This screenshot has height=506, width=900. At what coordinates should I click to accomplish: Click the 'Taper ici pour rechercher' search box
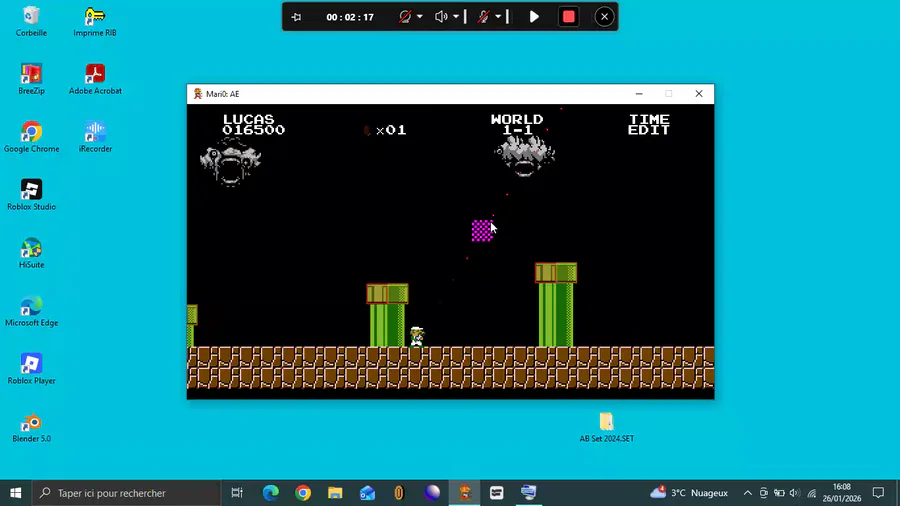click(126, 493)
